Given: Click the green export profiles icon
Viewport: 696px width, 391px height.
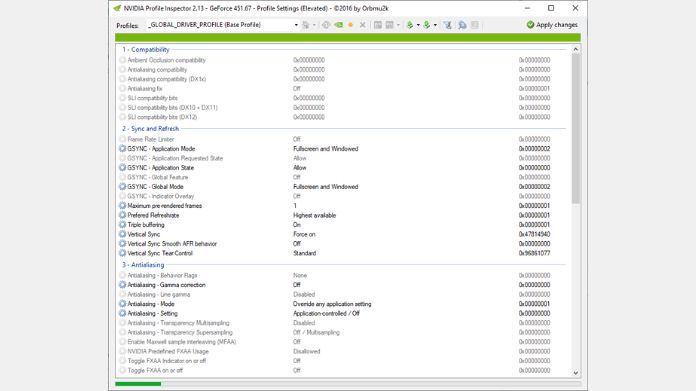Looking at the screenshot, I should pos(410,25).
